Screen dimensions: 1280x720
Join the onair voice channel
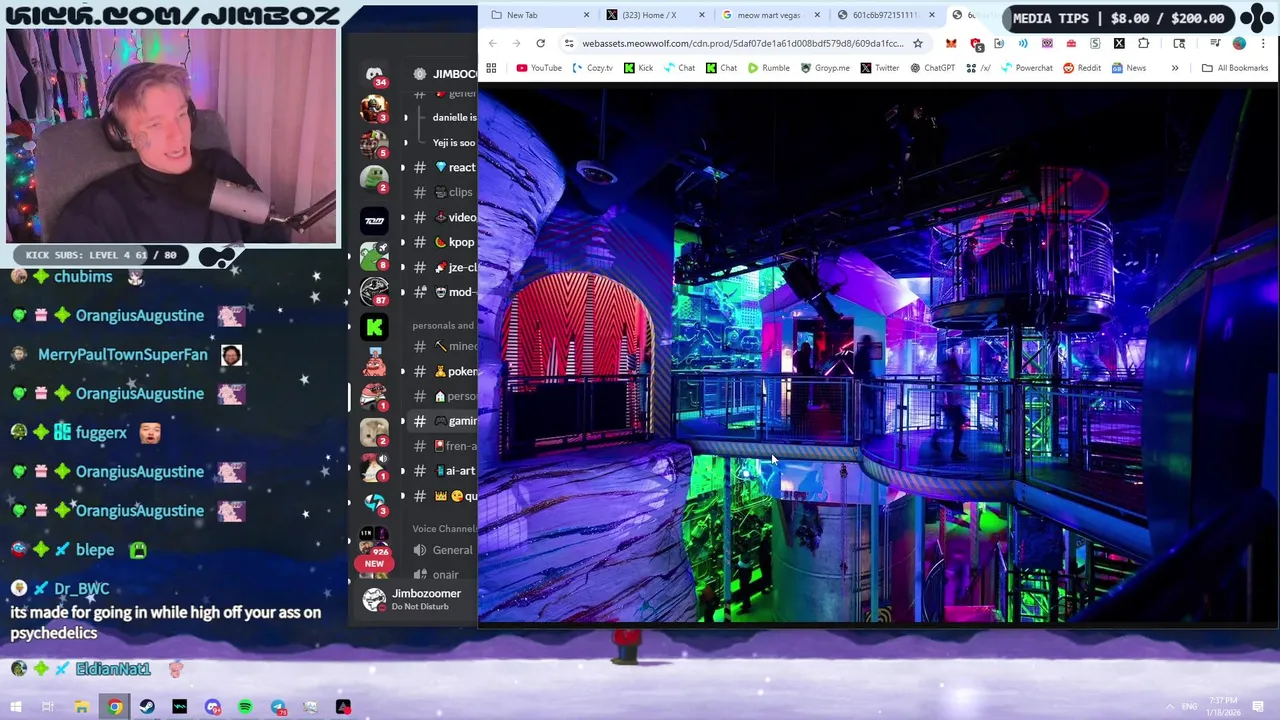(445, 575)
